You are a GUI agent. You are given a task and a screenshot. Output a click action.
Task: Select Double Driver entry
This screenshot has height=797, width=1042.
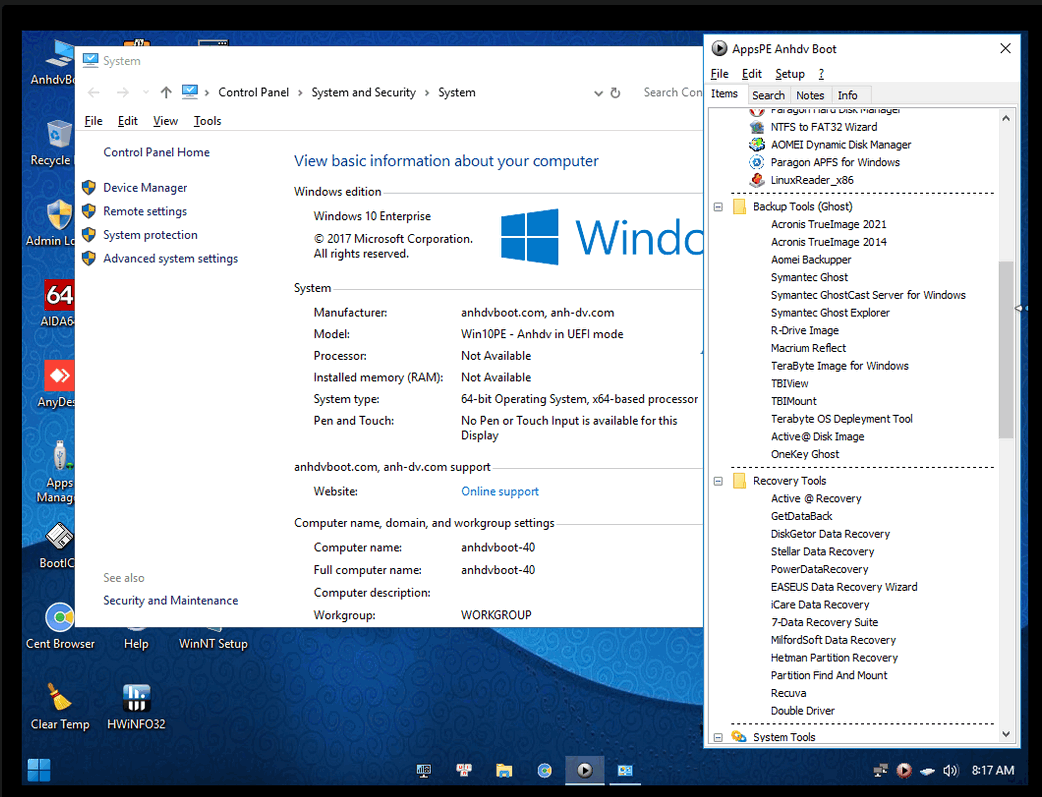(x=802, y=711)
